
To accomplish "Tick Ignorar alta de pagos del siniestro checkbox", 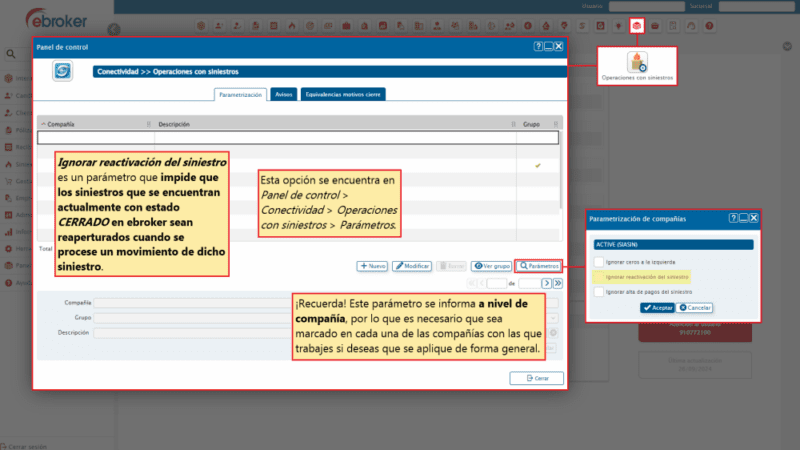I will click(598, 292).
